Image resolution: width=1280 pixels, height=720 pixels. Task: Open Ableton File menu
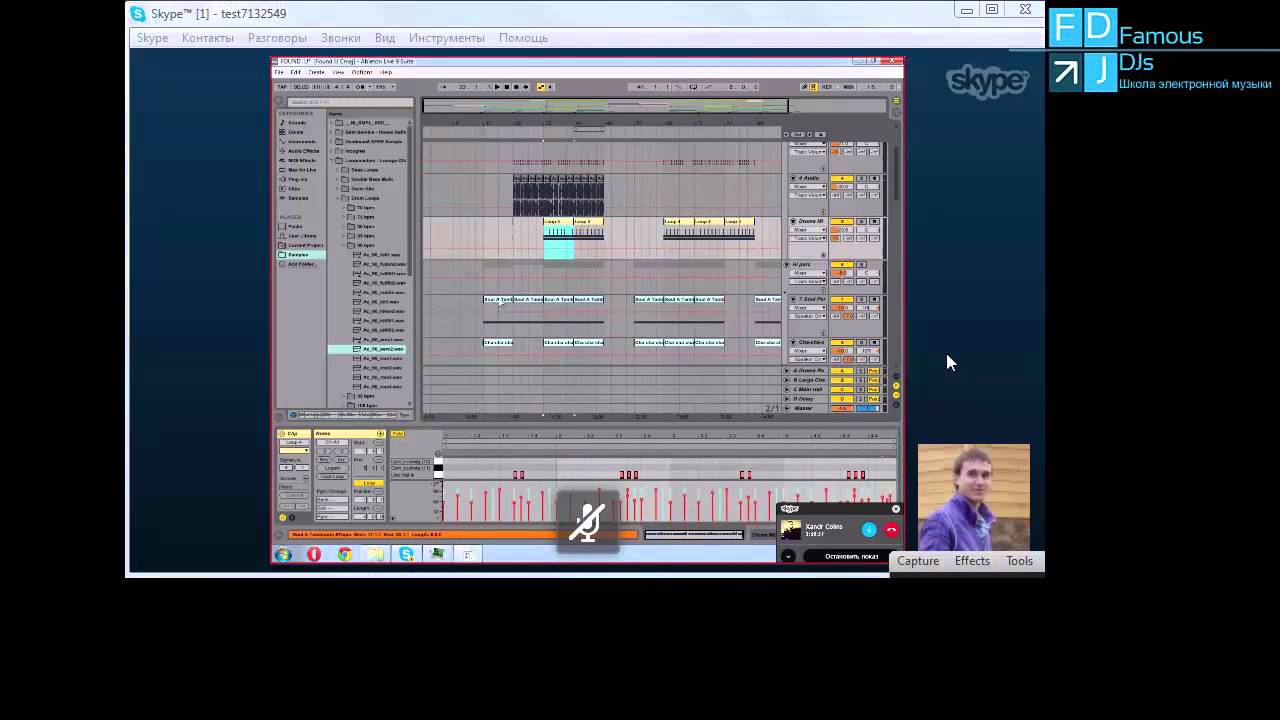(x=279, y=72)
